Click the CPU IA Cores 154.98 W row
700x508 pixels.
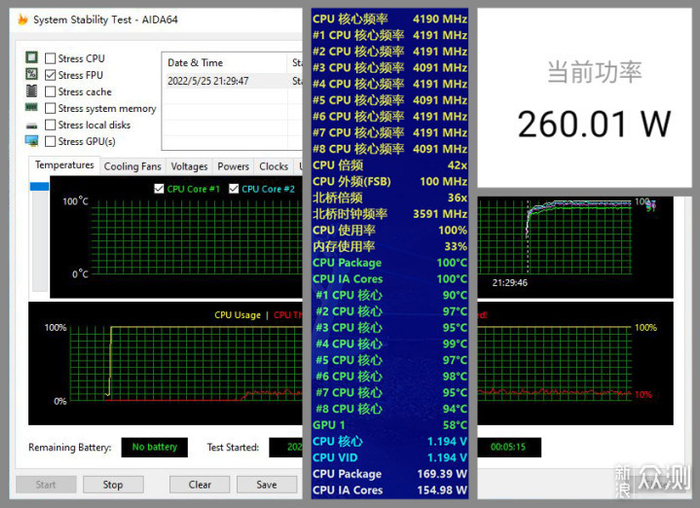coord(390,490)
